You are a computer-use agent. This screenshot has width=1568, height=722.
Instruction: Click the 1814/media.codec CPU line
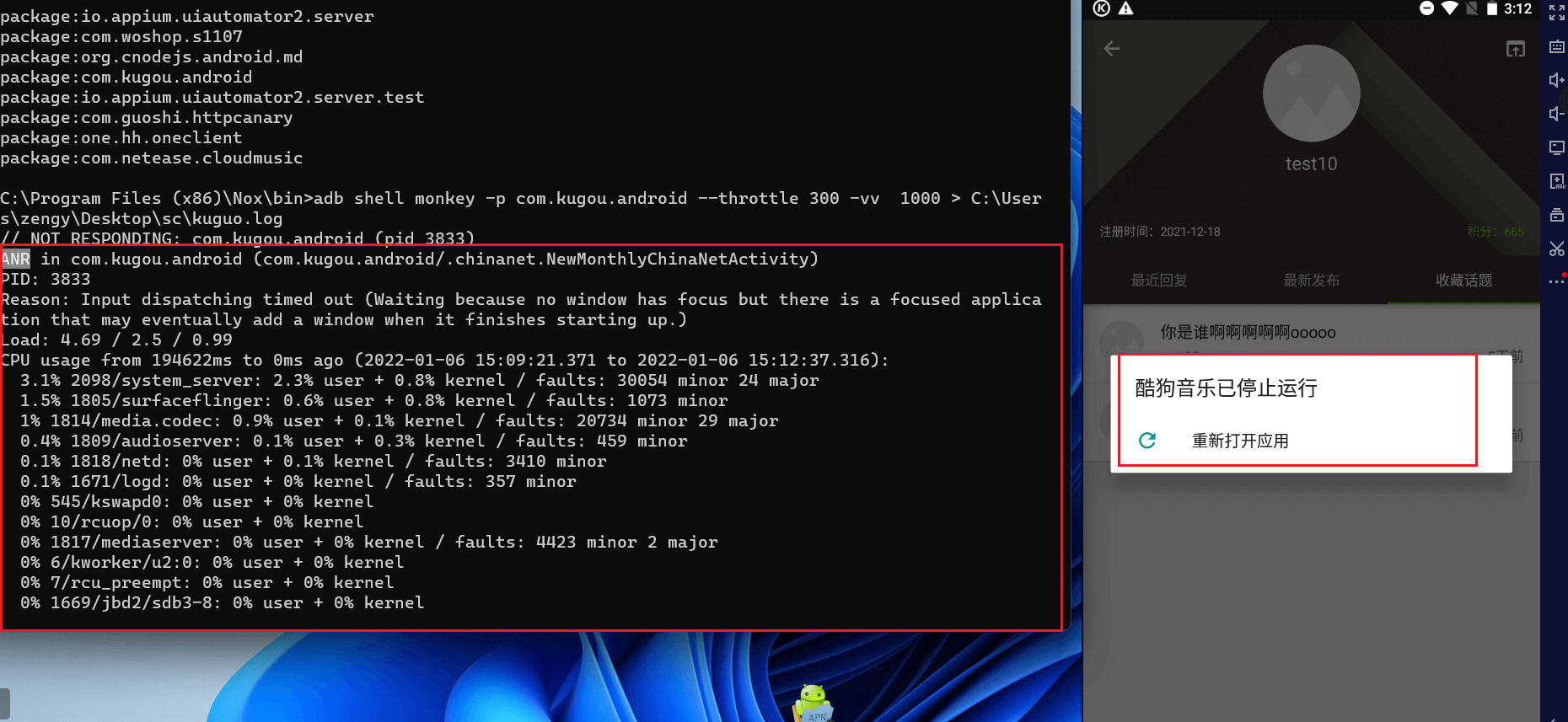coord(400,420)
